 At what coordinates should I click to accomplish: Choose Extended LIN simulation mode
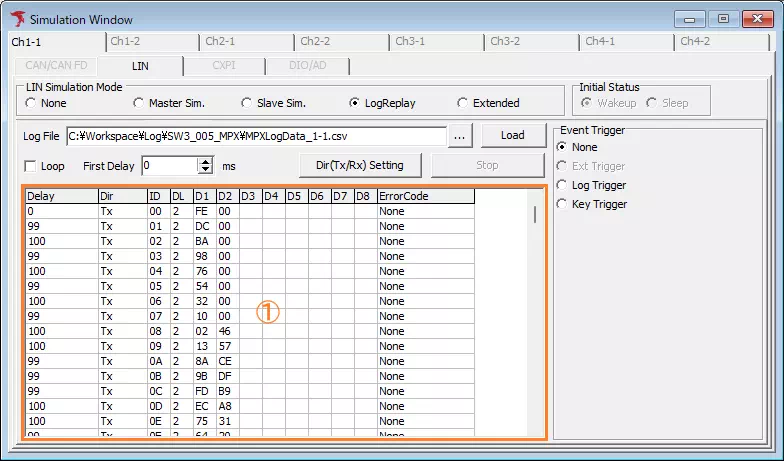(462, 103)
